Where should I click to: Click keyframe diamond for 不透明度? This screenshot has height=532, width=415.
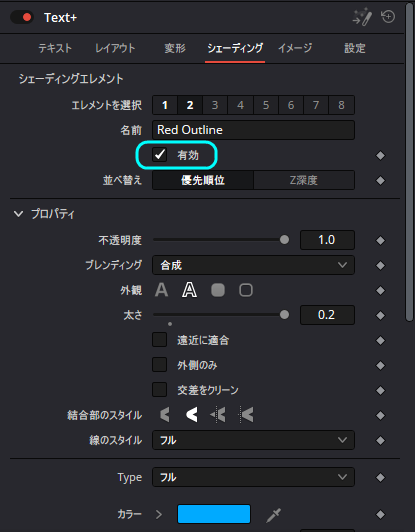[x=380, y=241]
